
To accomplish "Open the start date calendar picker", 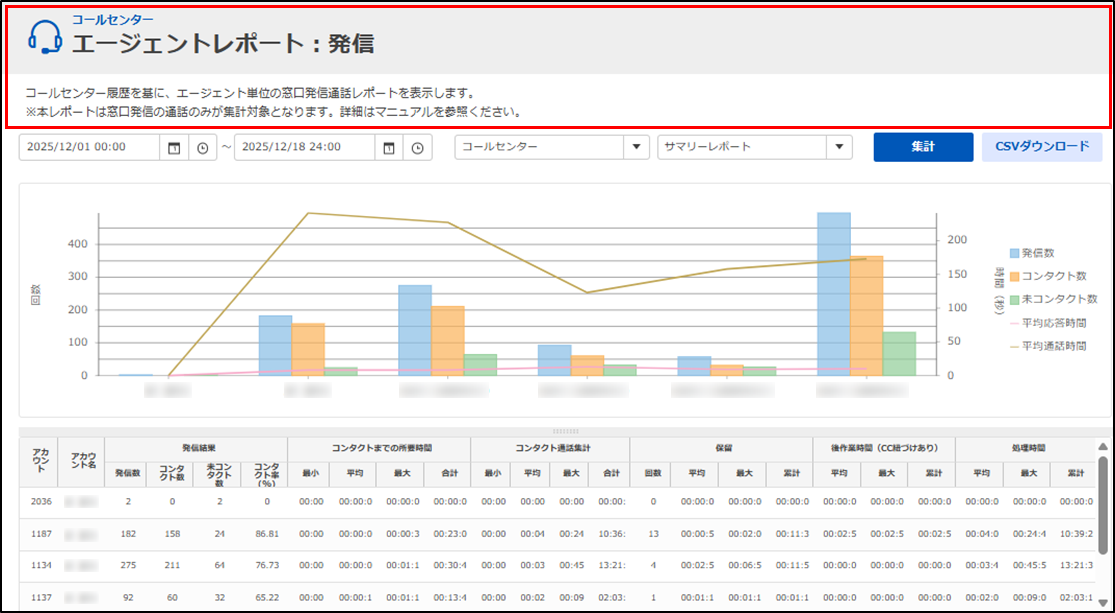I will 174,148.
